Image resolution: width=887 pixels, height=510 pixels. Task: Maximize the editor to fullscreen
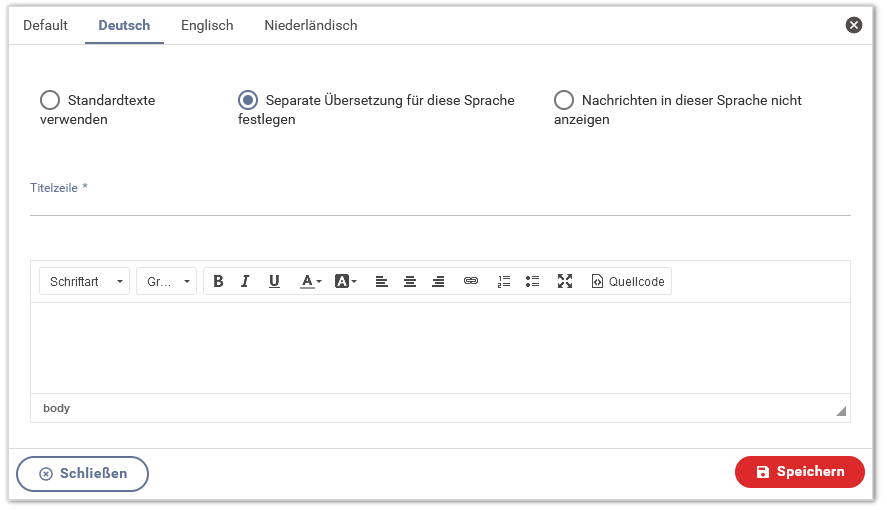565,282
